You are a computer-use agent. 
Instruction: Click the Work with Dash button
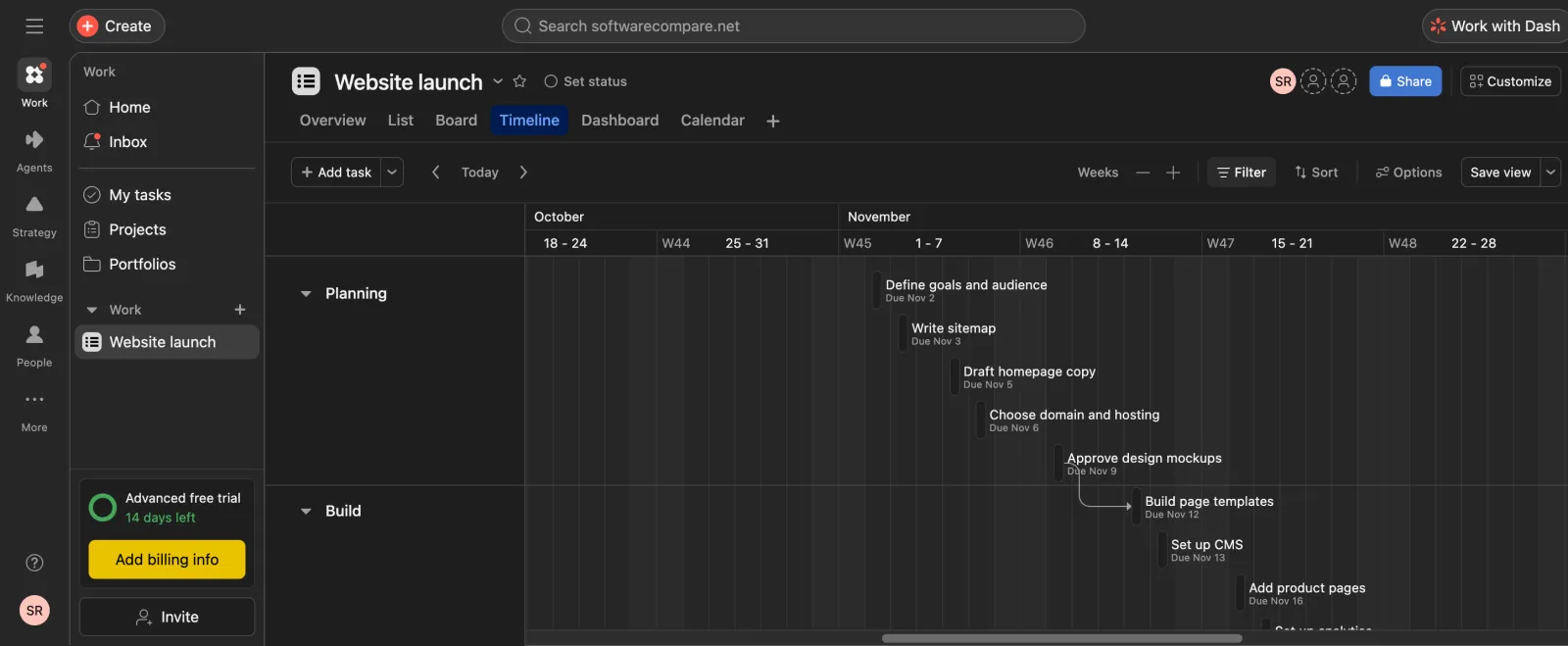point(1494,26)
